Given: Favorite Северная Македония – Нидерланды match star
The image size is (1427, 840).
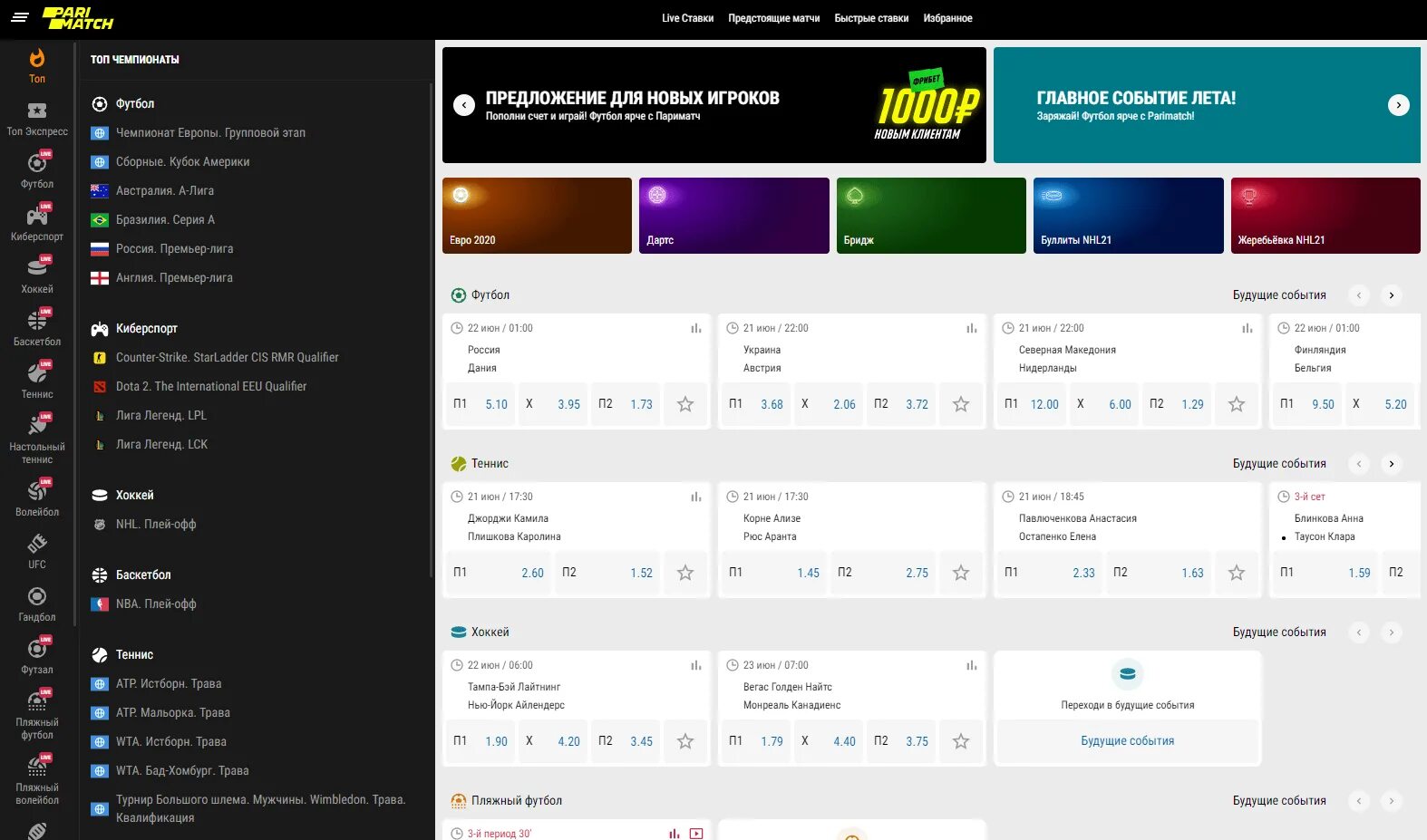Looking at the screenshot, I should coord(1237,404).
